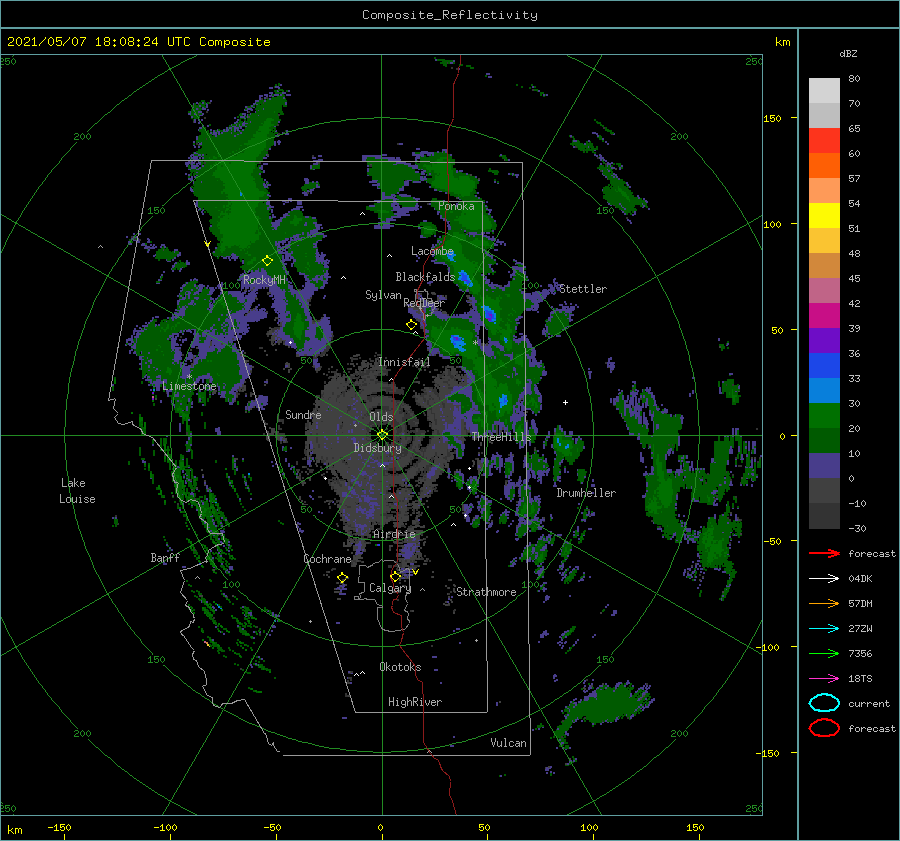Click the red forecast arrow legend icon
Viewport: 900px width, 841px height.
(824, 553)
